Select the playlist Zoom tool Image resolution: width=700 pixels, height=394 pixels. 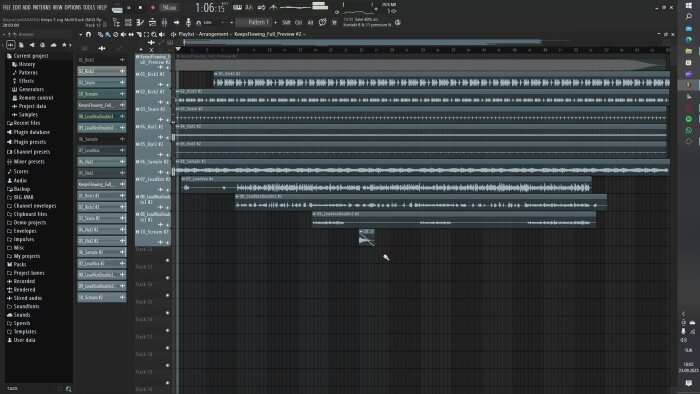click(x=154, y=34)
